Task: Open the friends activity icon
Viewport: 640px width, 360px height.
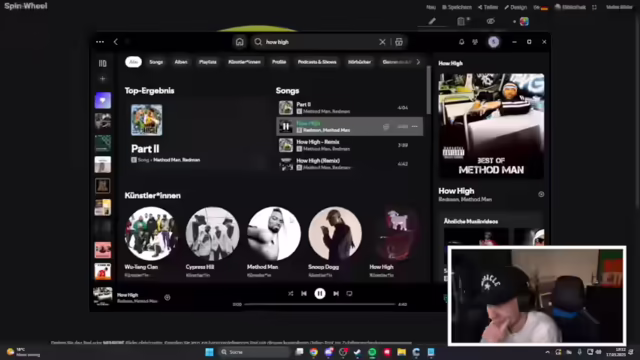Action: [x=475, y=42]
